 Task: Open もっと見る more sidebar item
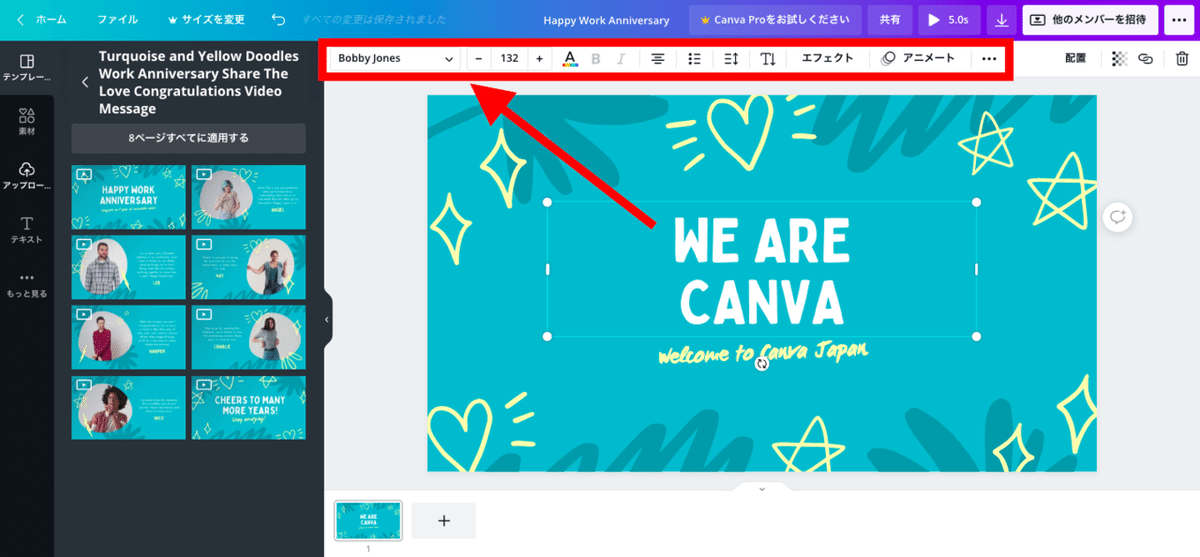coord(27,285)
